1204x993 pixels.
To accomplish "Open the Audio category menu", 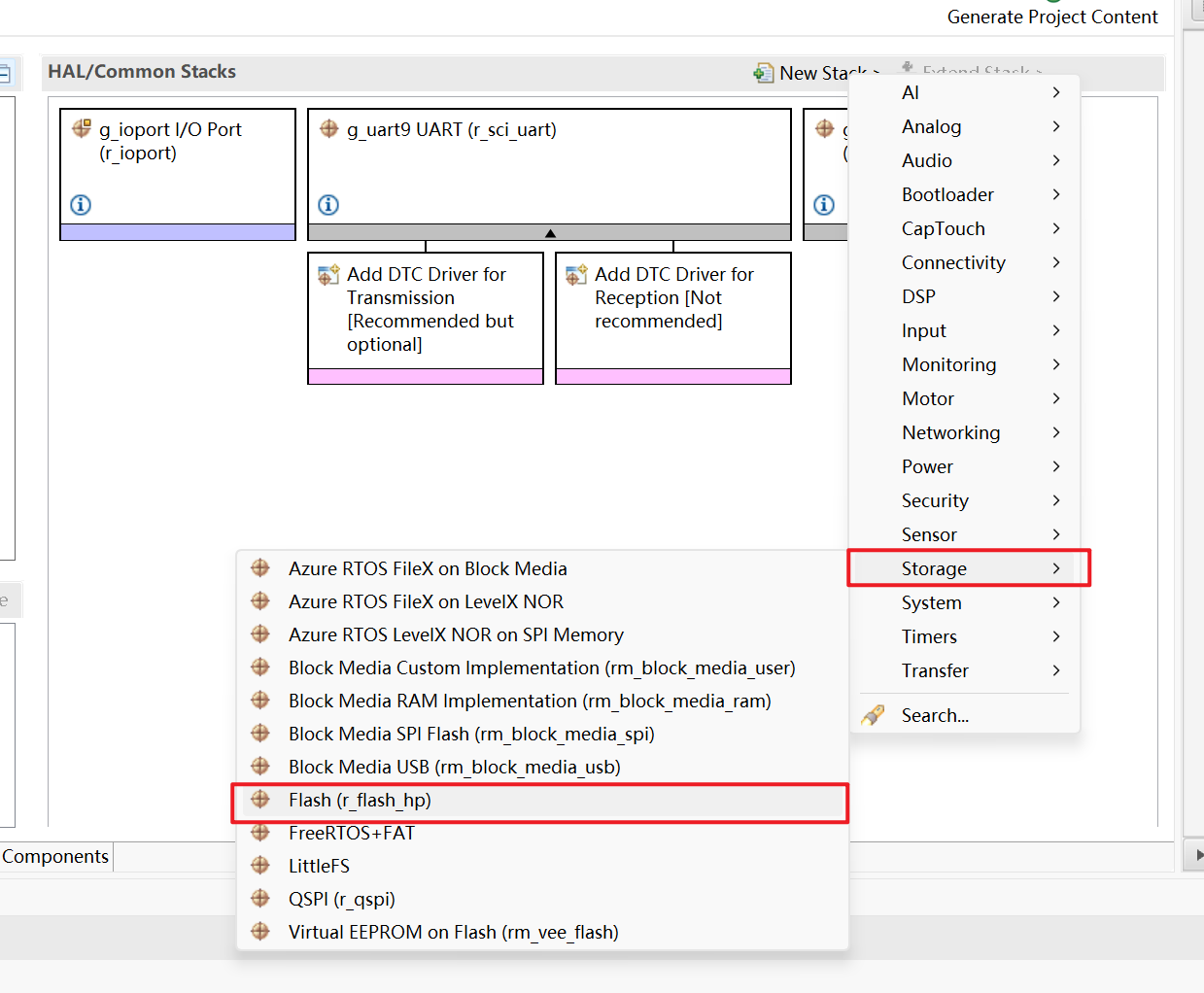I will click(x=964, y=160).
